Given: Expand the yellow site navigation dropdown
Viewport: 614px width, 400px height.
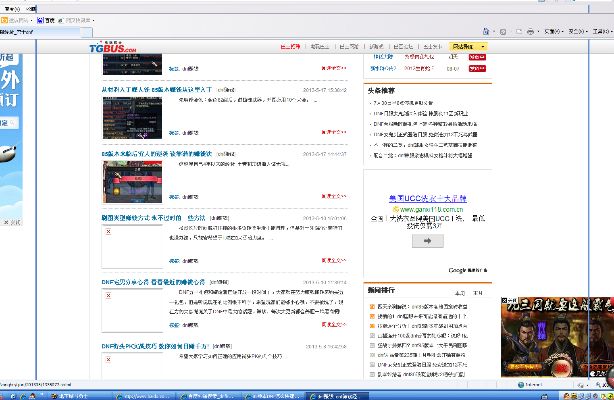Looking at the screenshot, I should pos(468,47).
